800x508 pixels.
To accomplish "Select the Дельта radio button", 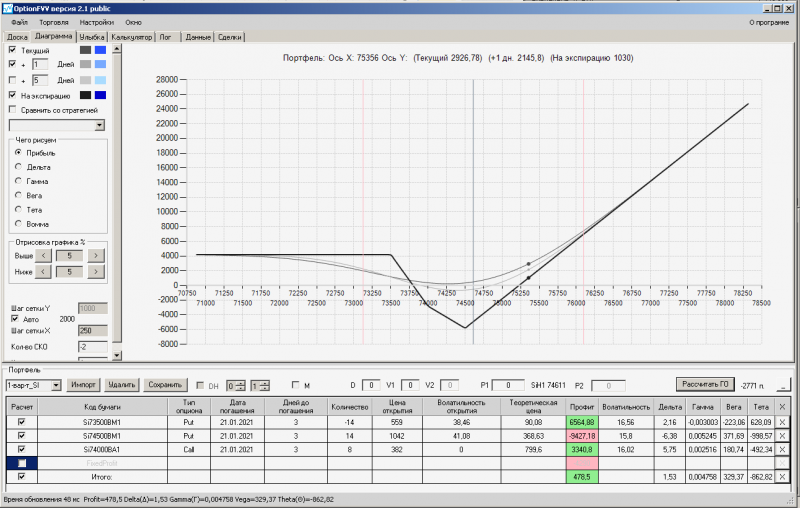I will click(x=18, y=167).
